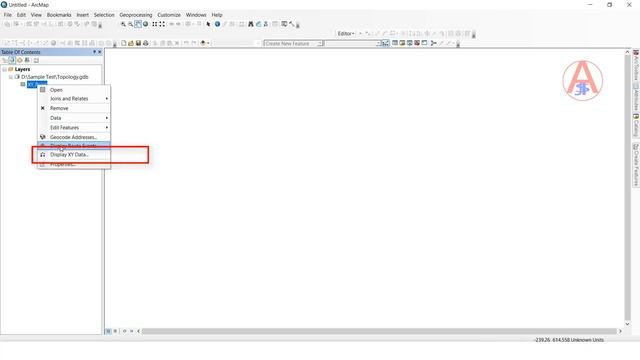Click the Open folder icon in toolbar
Screen dimensions: 640x360
click(131, 43)
